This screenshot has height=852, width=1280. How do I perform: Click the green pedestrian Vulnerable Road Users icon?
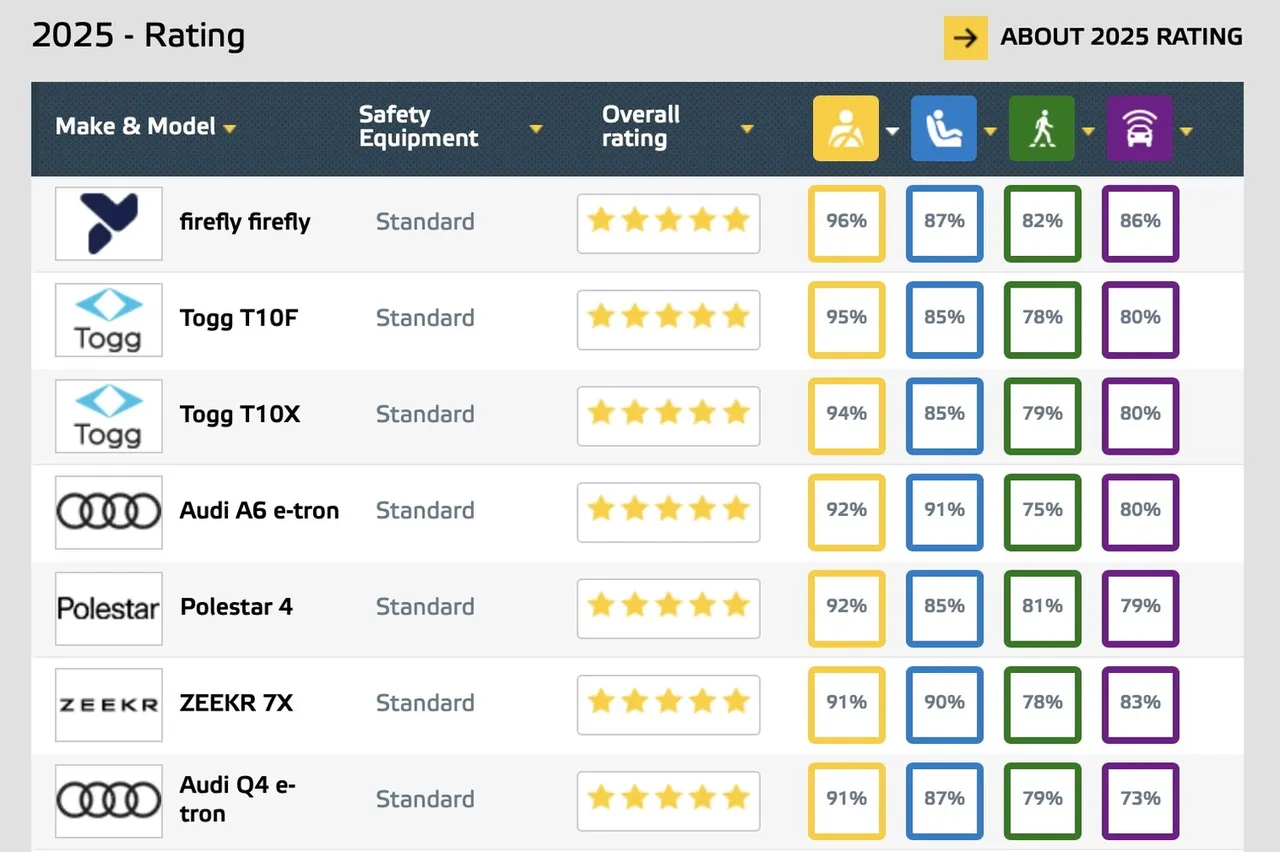(1041, 129)
